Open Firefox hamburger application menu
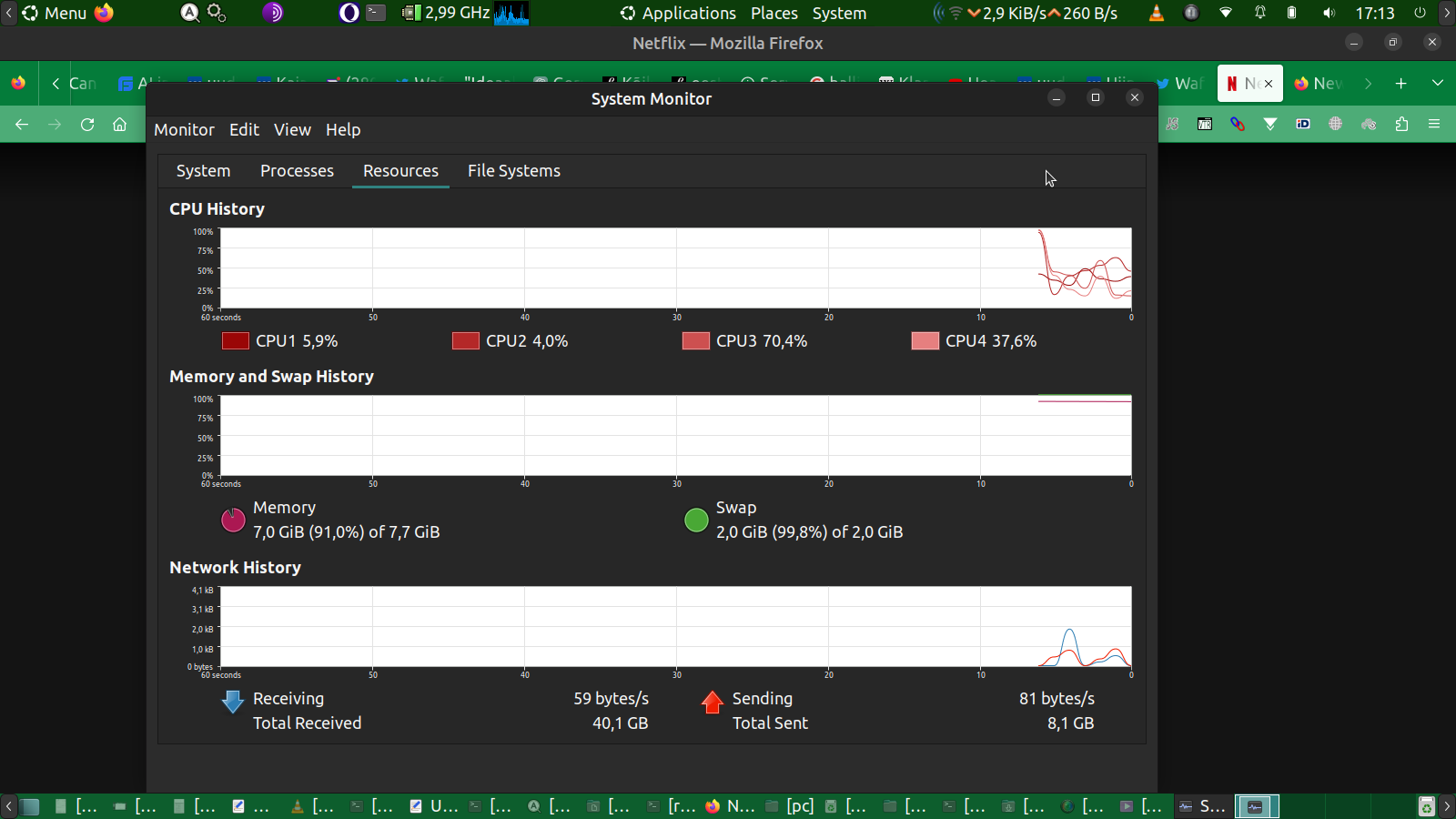The height and width of the screenshot is (819, 1456). click(1434, 125)
